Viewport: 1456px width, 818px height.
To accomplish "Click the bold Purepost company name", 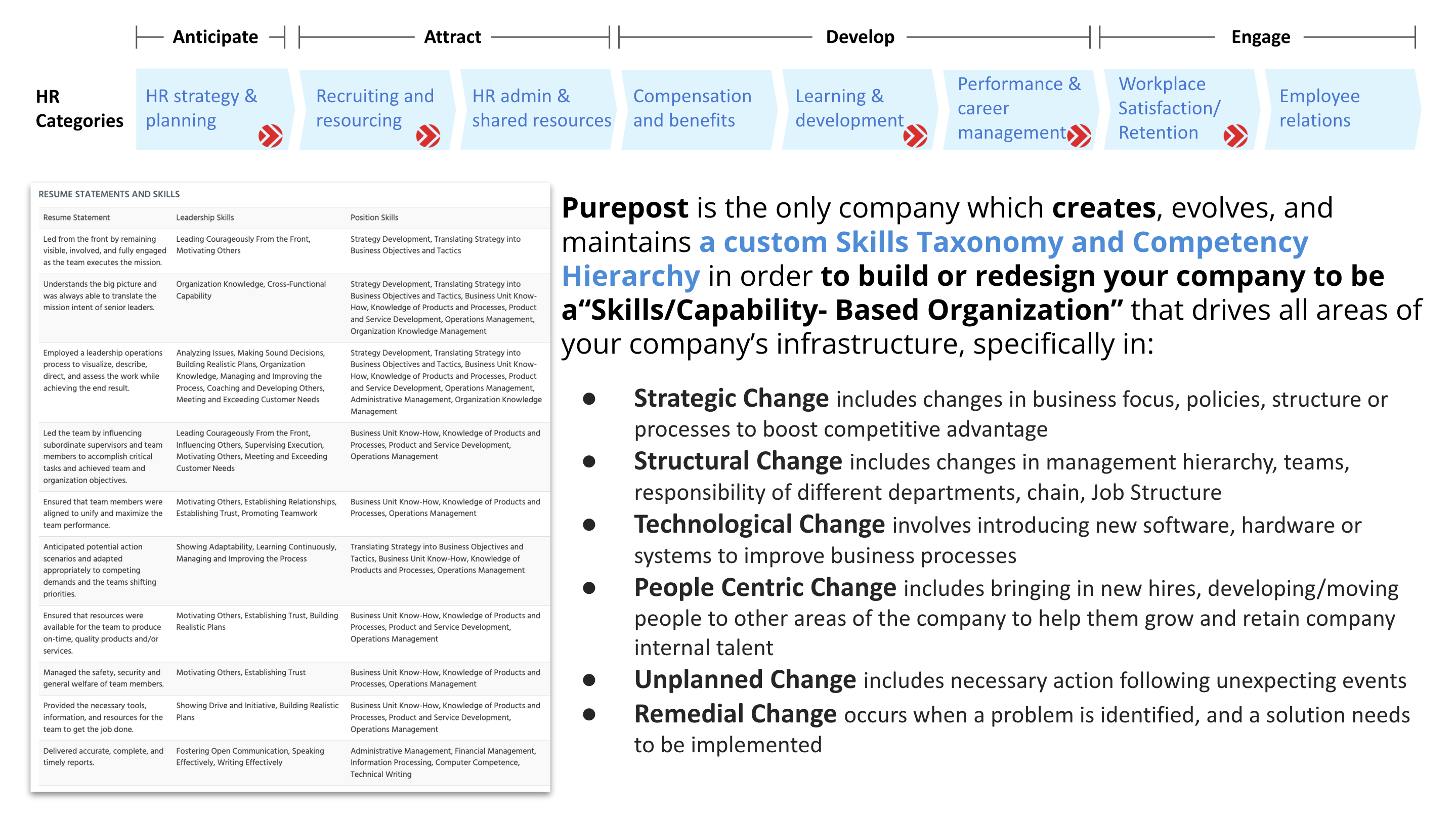I will (x=625, y=208).
